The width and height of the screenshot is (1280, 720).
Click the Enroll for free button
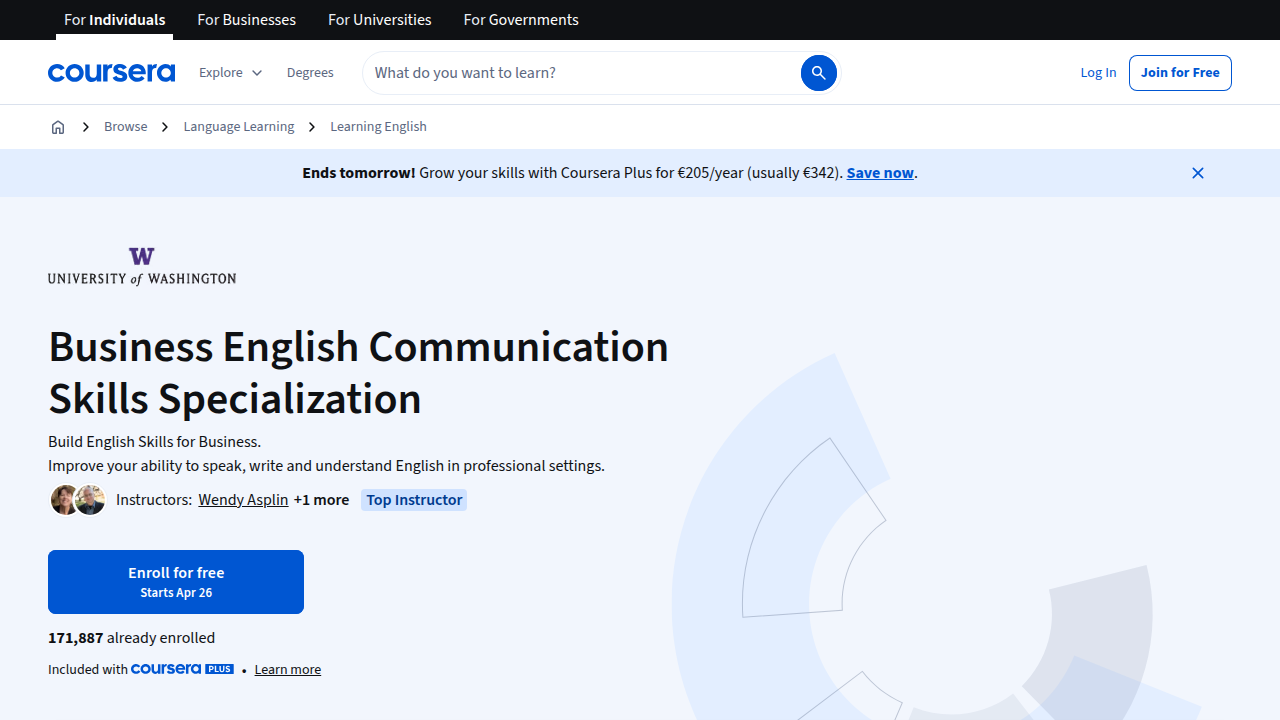pyautogui.click(x=175, y=581)
